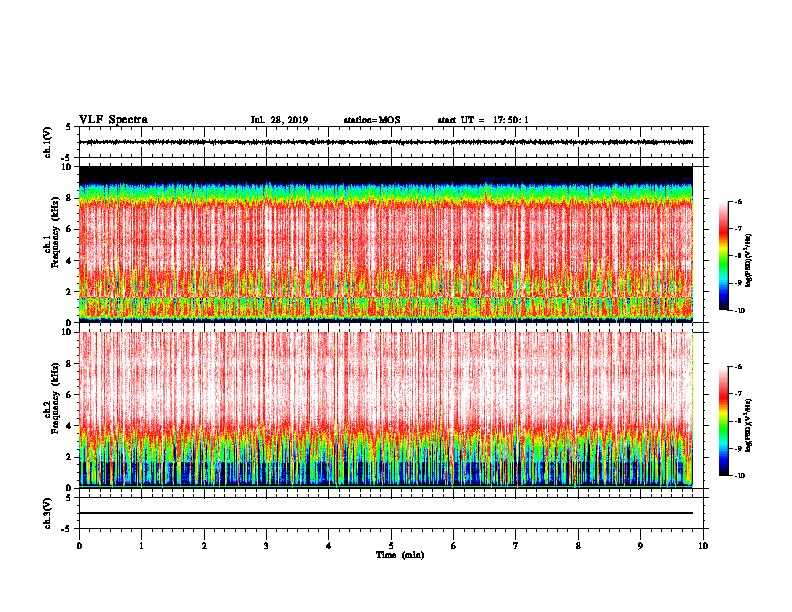792x612 pixels.
Task: Click the "-10" label on ch.2 colorbar
Action: (x=740, y=476)
